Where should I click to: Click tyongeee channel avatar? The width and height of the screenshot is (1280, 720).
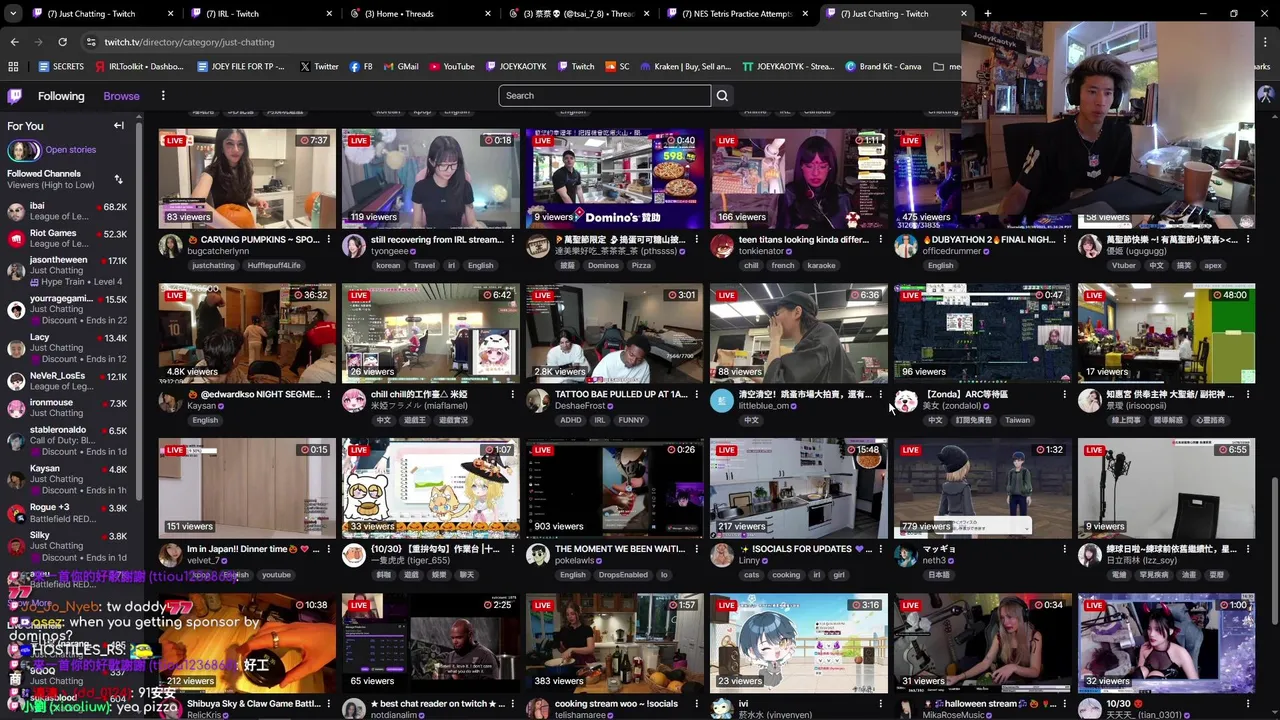(354, 246)
